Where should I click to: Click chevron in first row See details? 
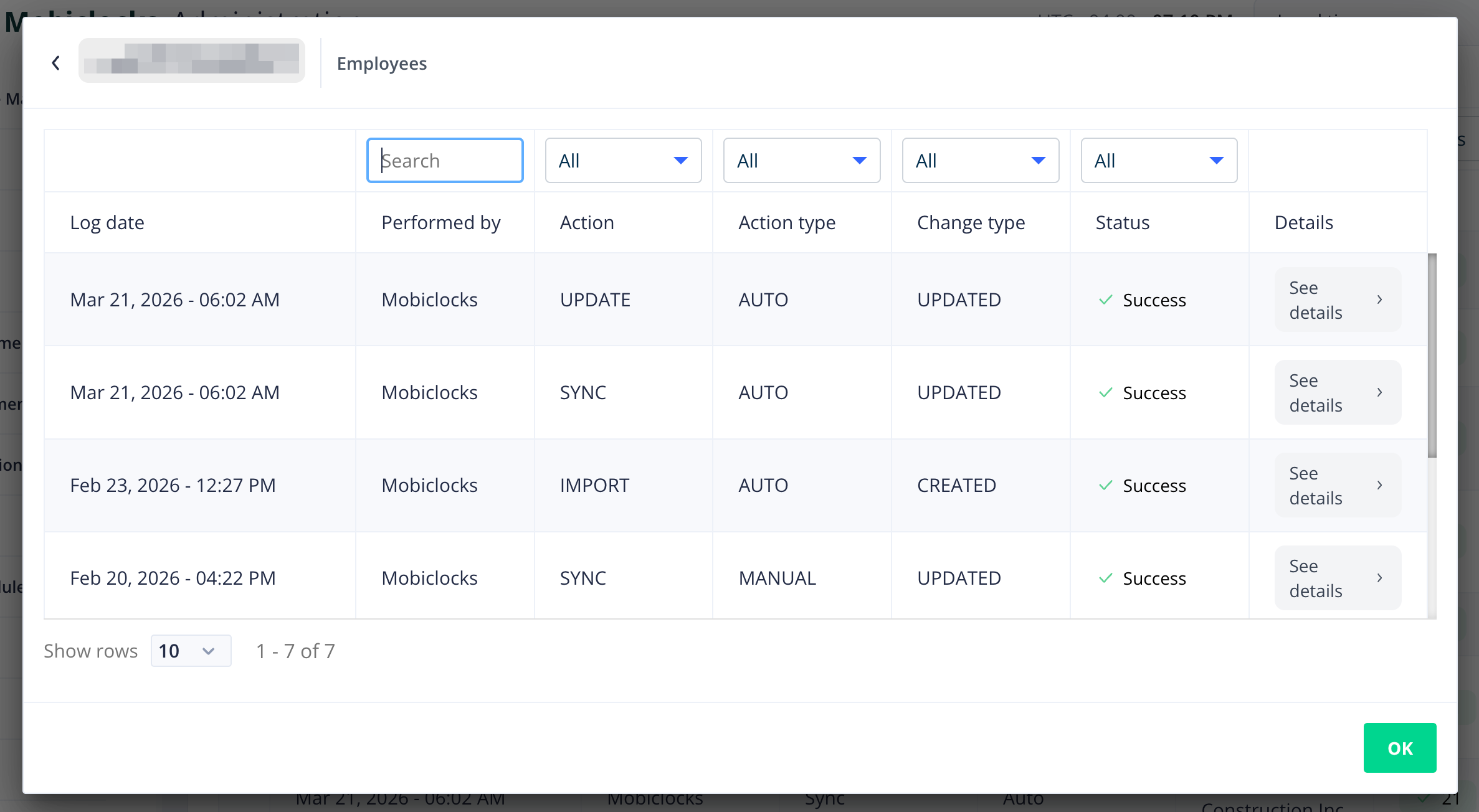click(1379, 300)
